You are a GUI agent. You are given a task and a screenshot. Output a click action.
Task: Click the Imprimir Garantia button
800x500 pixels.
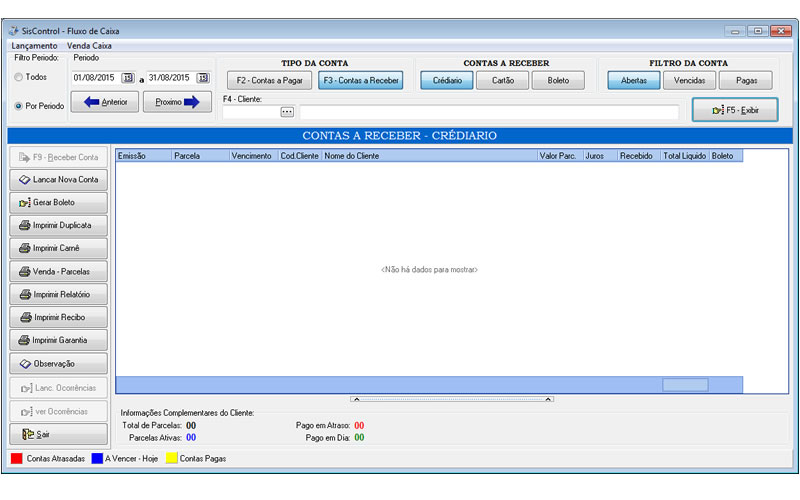click(58, 340)
